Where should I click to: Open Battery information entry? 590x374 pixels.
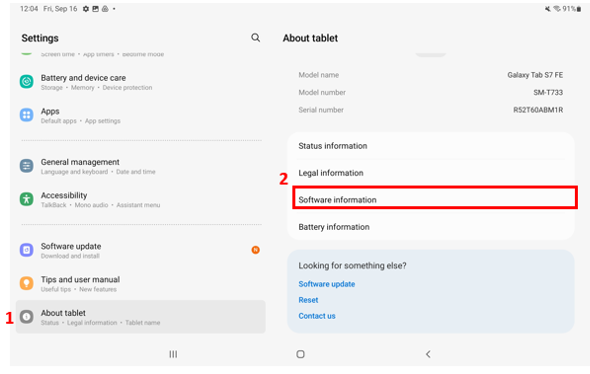[x=431, y=227]
